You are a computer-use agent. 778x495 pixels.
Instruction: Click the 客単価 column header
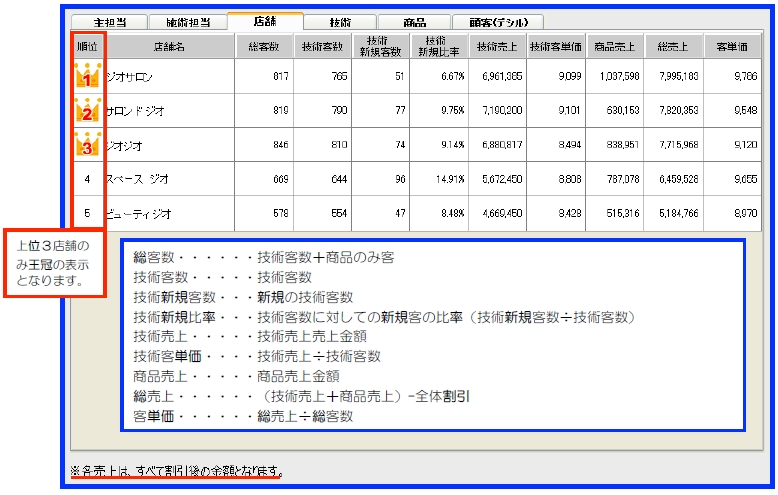tap(732, 46)
